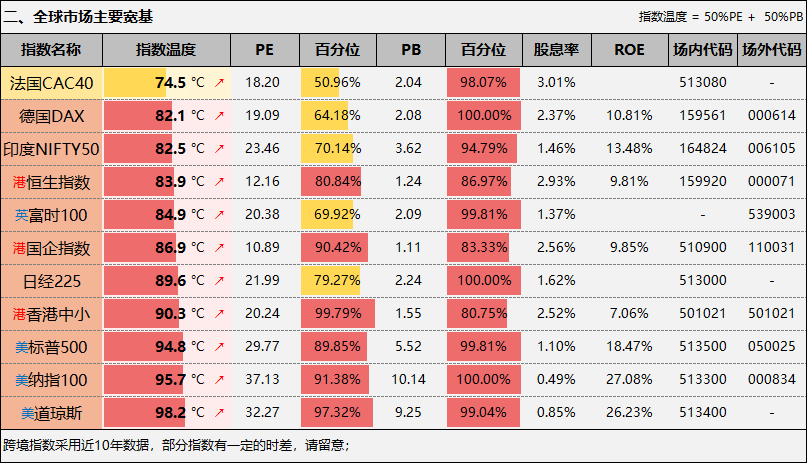Click the ROE column header
807x463 pixels.
[630, 50]
